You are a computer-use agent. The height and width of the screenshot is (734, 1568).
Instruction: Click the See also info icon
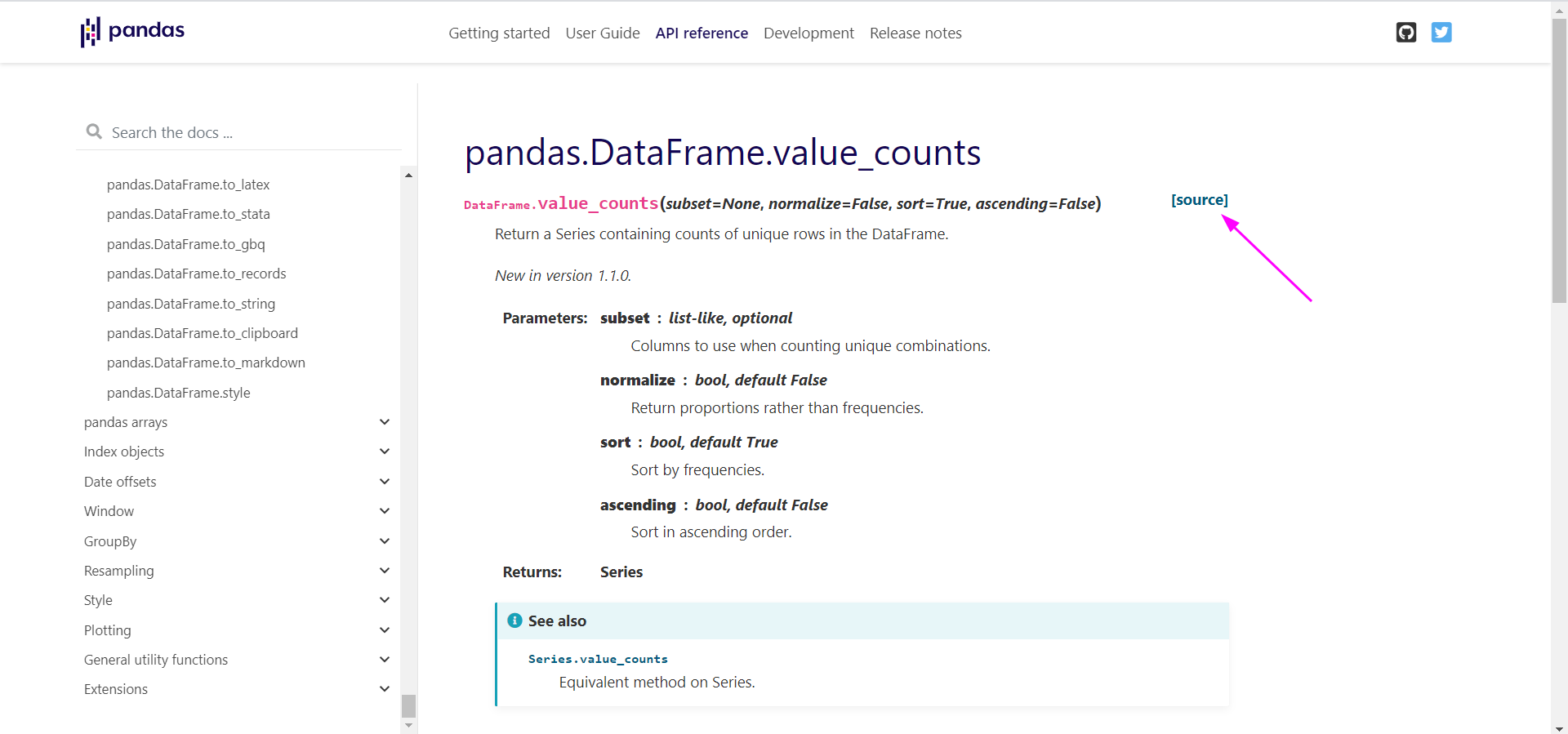tap(514, 621)
